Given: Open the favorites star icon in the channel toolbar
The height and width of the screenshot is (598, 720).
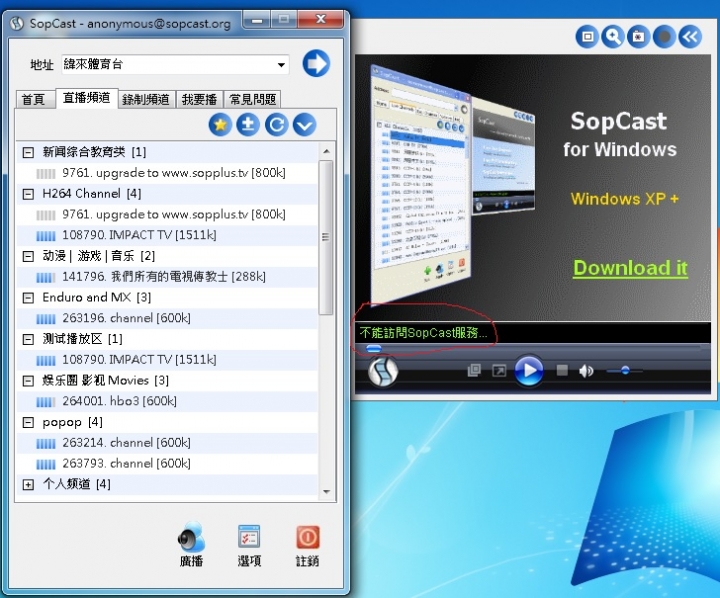Looking at the screenshot, I should (220, 124).
